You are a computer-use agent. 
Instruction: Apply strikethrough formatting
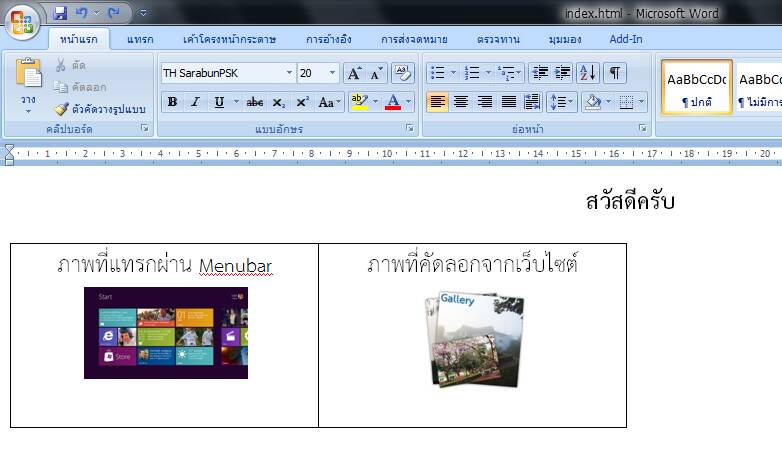coord(255,102)
